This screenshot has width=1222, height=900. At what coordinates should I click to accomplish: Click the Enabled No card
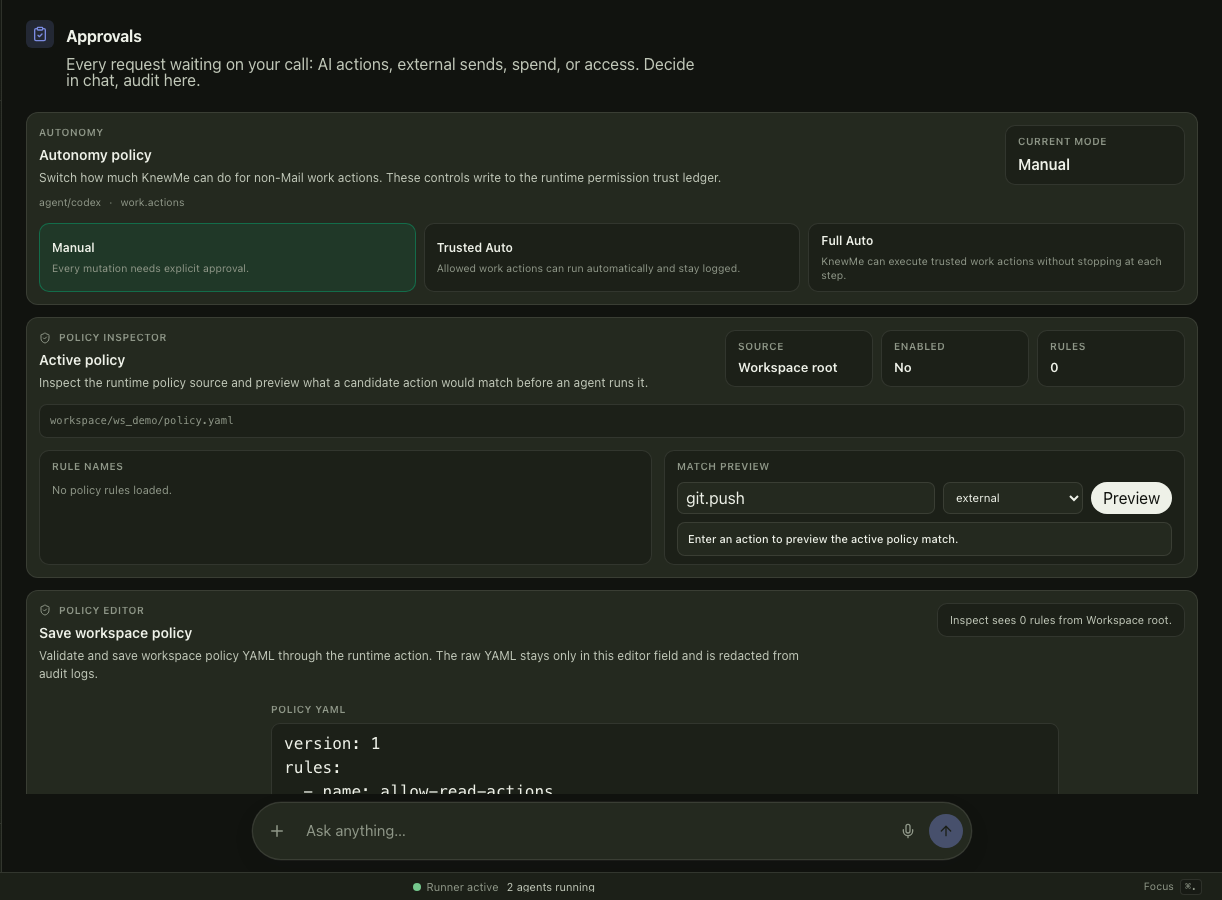(x=955, y=358)
